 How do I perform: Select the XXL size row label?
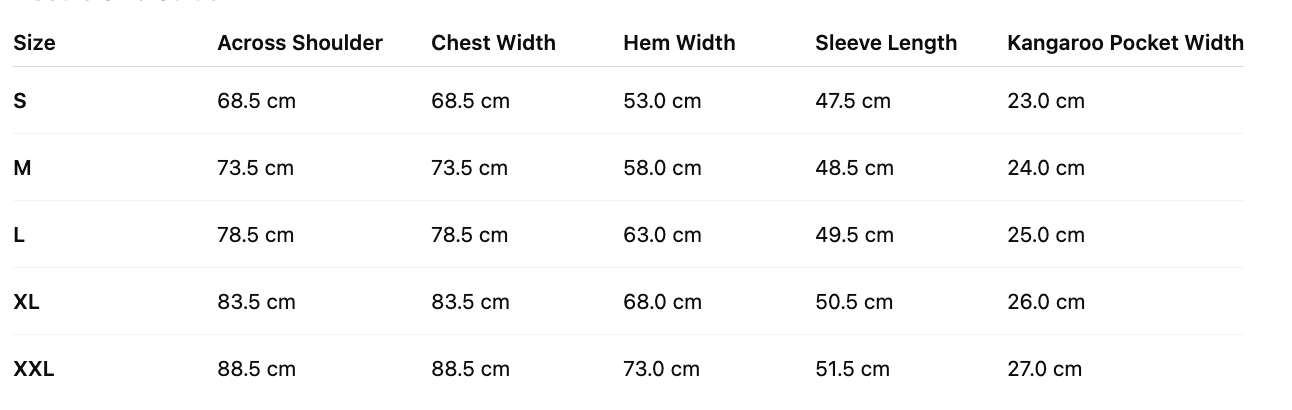34,369
